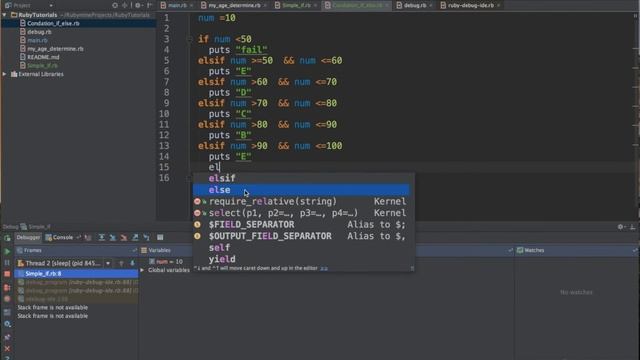Click the Step Over icon
Screen dimensions: 640x360
pyautogui.click(x=101, y=238)
